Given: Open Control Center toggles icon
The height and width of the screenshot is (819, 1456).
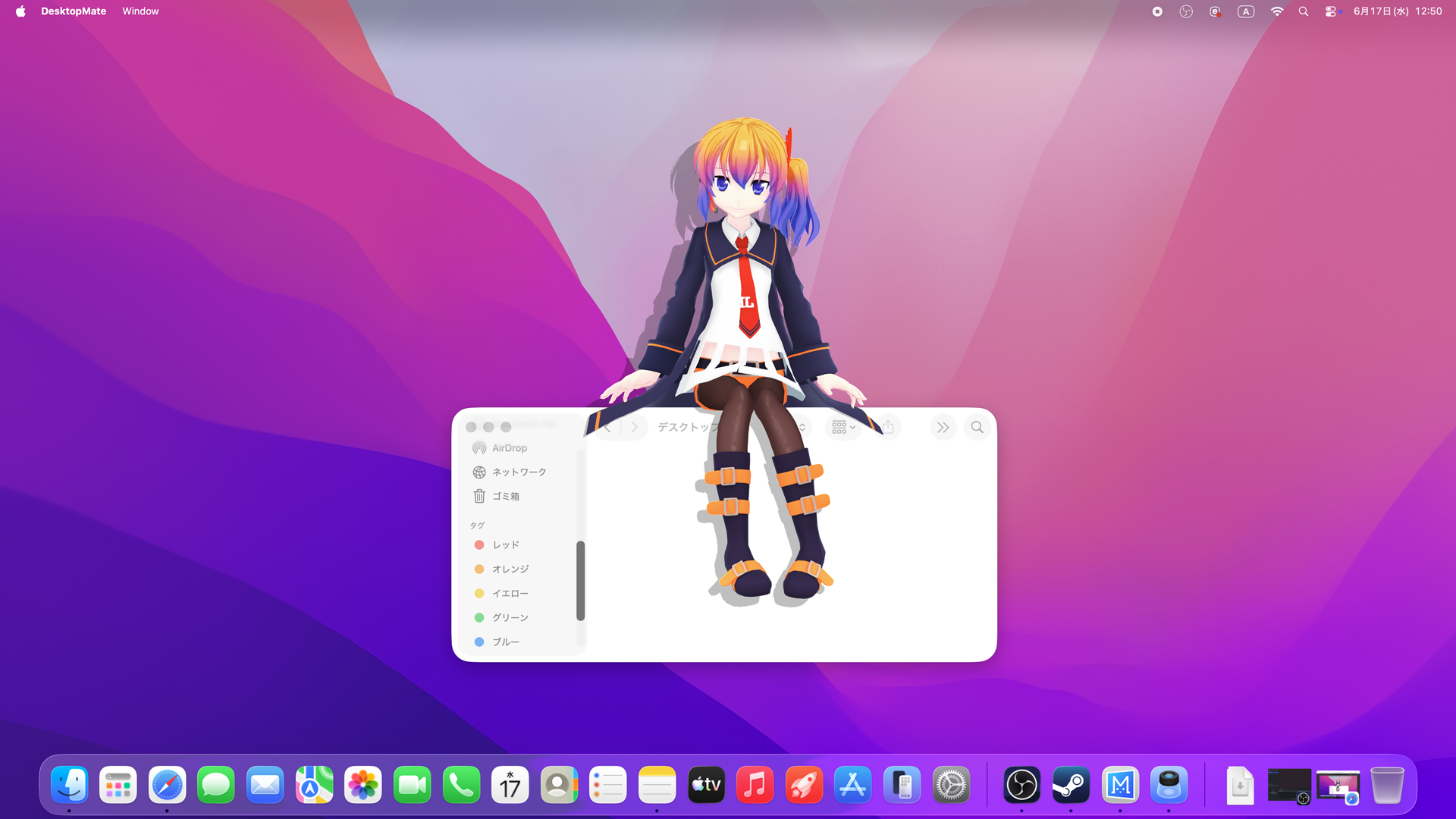Looking at the screenshot, I should coord(1332,11).
